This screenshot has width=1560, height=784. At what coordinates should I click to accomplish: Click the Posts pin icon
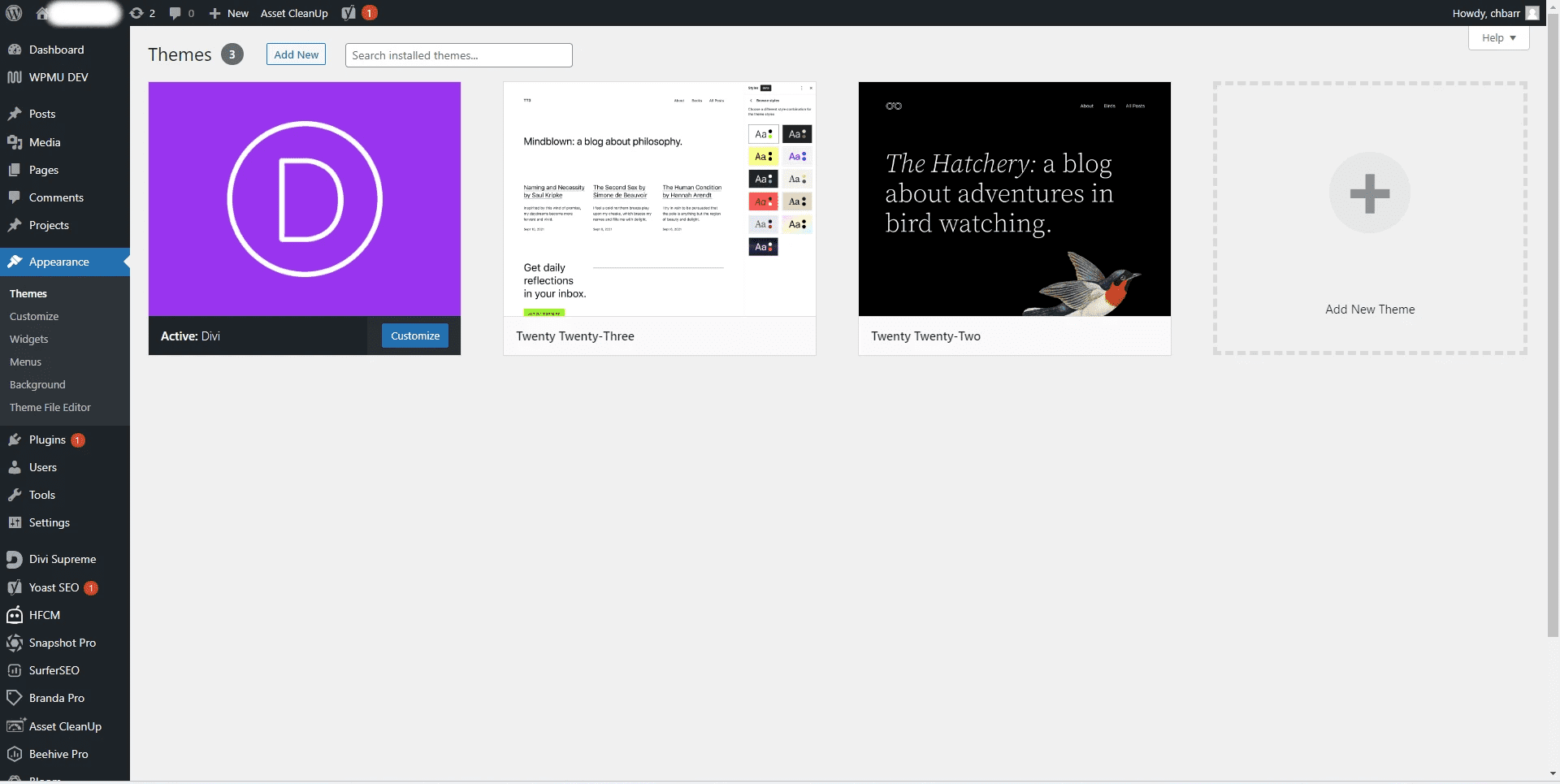coord(14,114)
